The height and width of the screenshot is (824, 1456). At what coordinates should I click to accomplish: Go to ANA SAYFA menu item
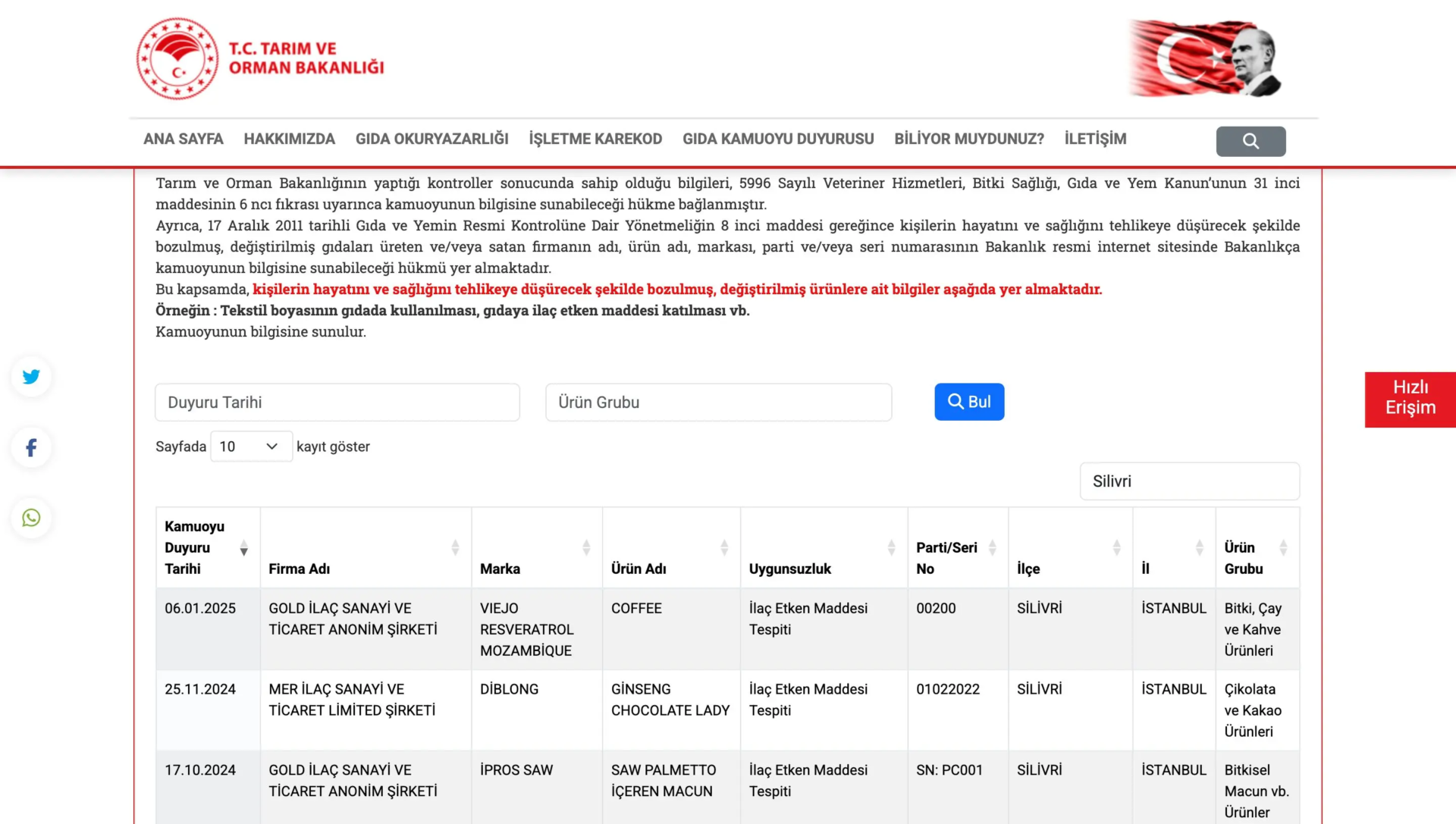184,139
